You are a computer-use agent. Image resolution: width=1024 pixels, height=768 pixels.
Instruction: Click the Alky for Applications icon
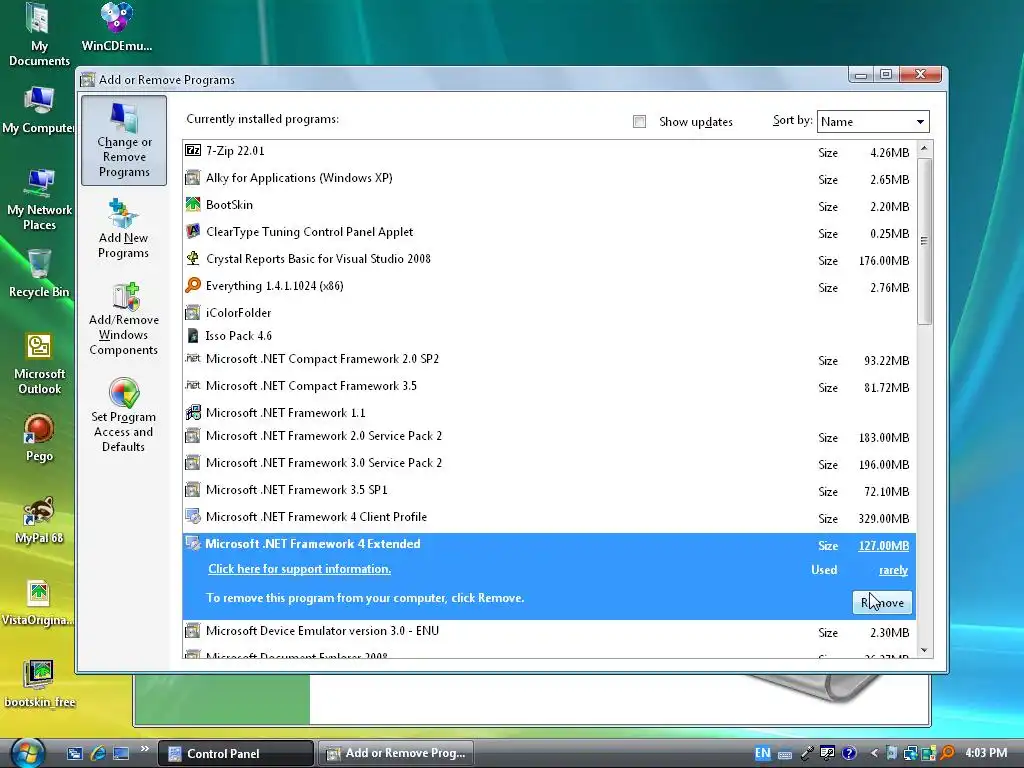coord(193,178)
